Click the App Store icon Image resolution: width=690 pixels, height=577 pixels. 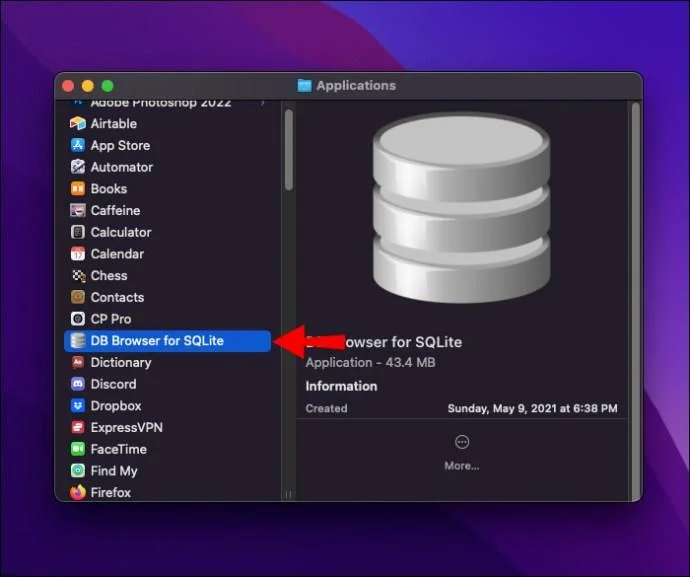coord(78,145)
